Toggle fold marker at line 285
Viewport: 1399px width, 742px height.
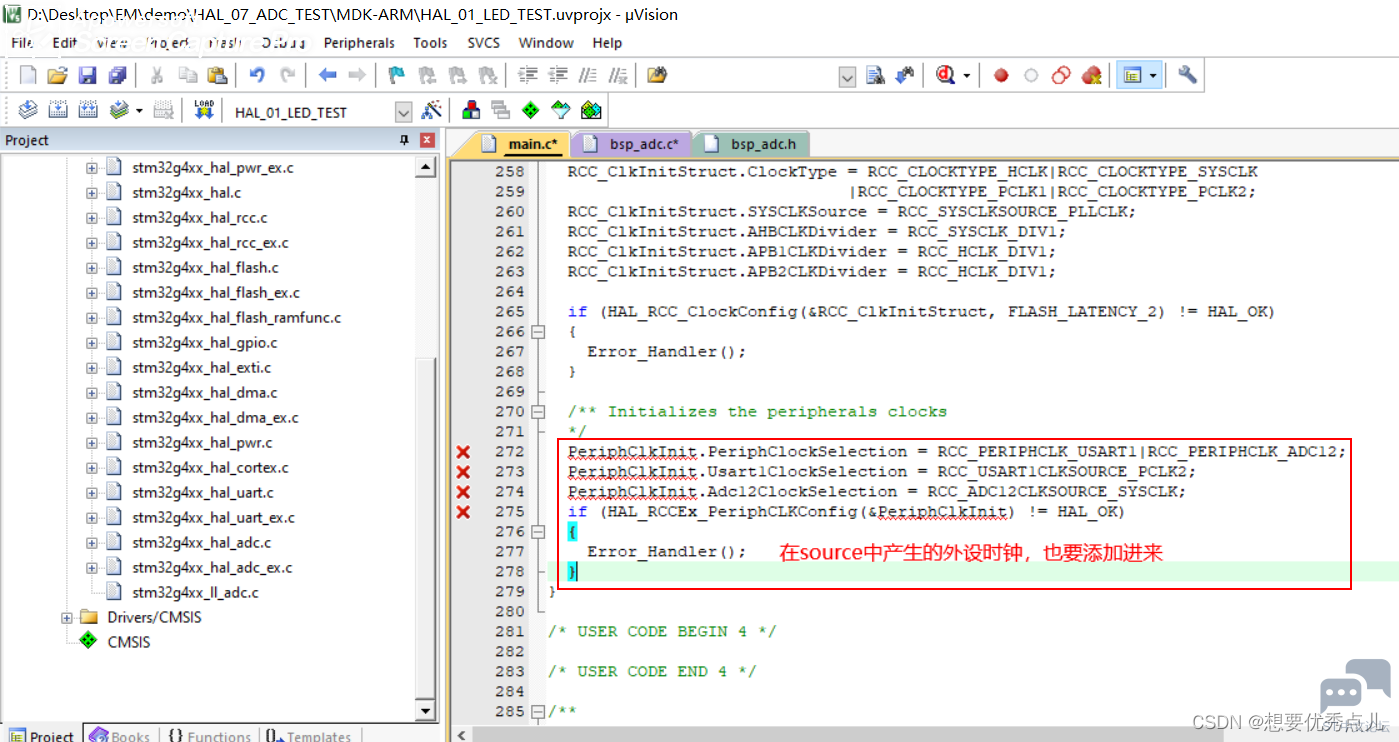[x=538, y=711]
